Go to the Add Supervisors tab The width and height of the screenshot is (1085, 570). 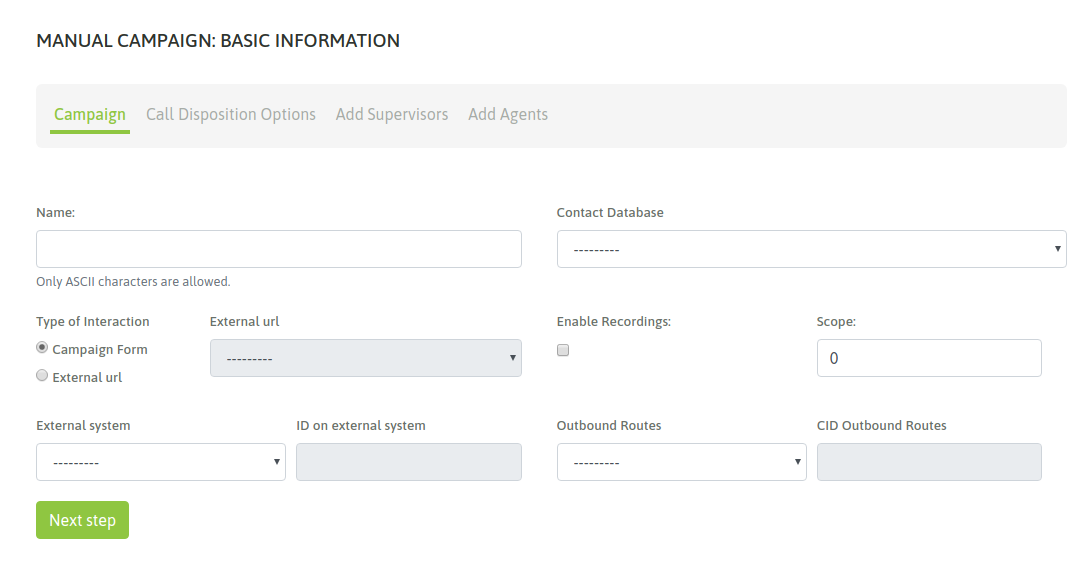pos(392,114)
